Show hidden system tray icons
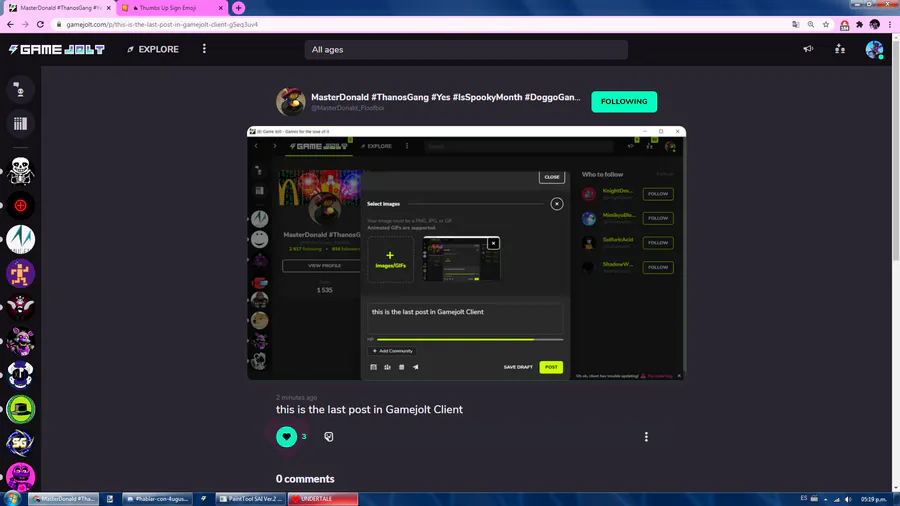 [x=826, y=499]
